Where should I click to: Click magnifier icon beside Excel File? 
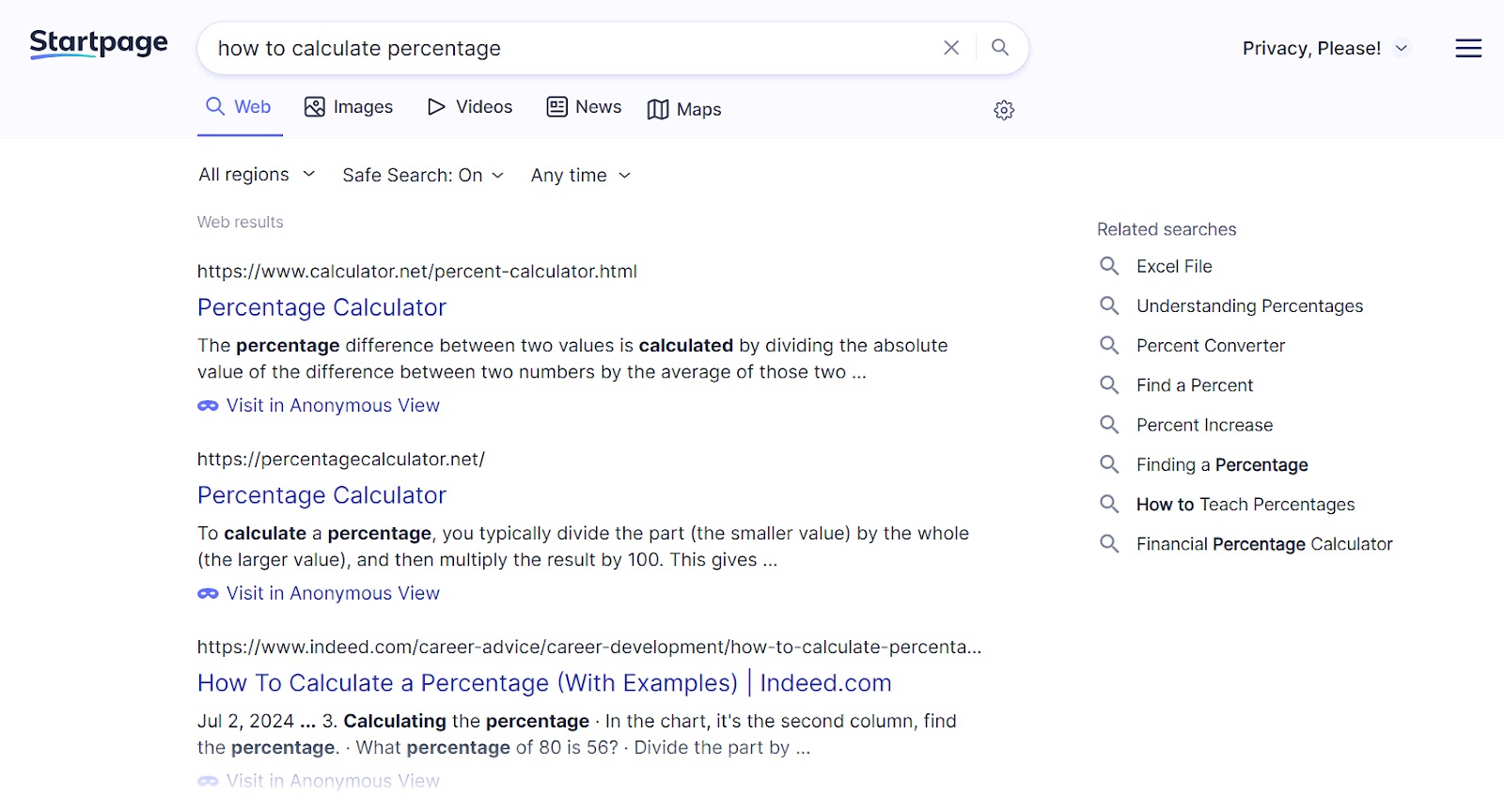(x=1109, y=266)
